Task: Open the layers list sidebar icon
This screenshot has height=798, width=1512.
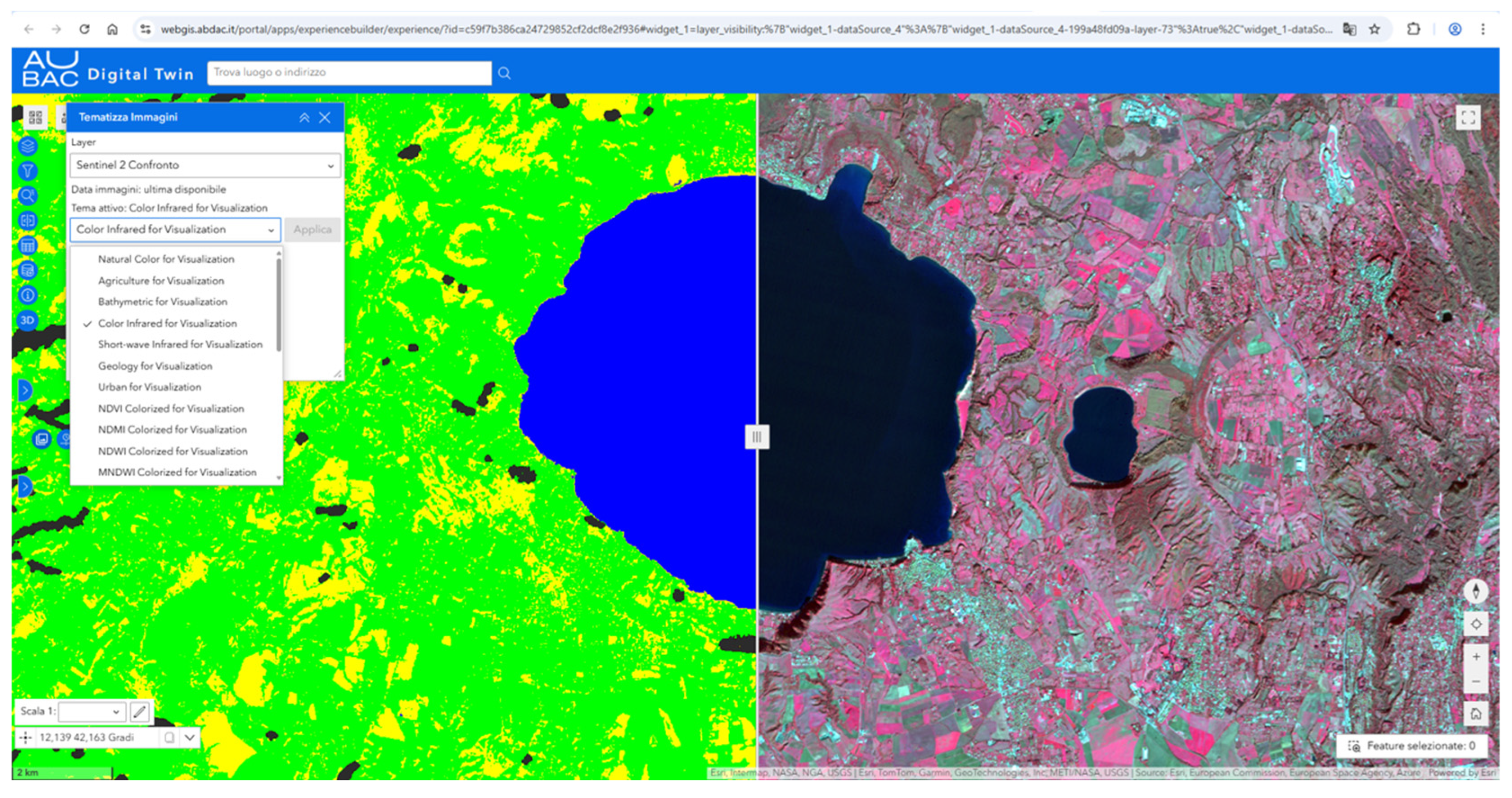Action: click(x=27, y=146)
